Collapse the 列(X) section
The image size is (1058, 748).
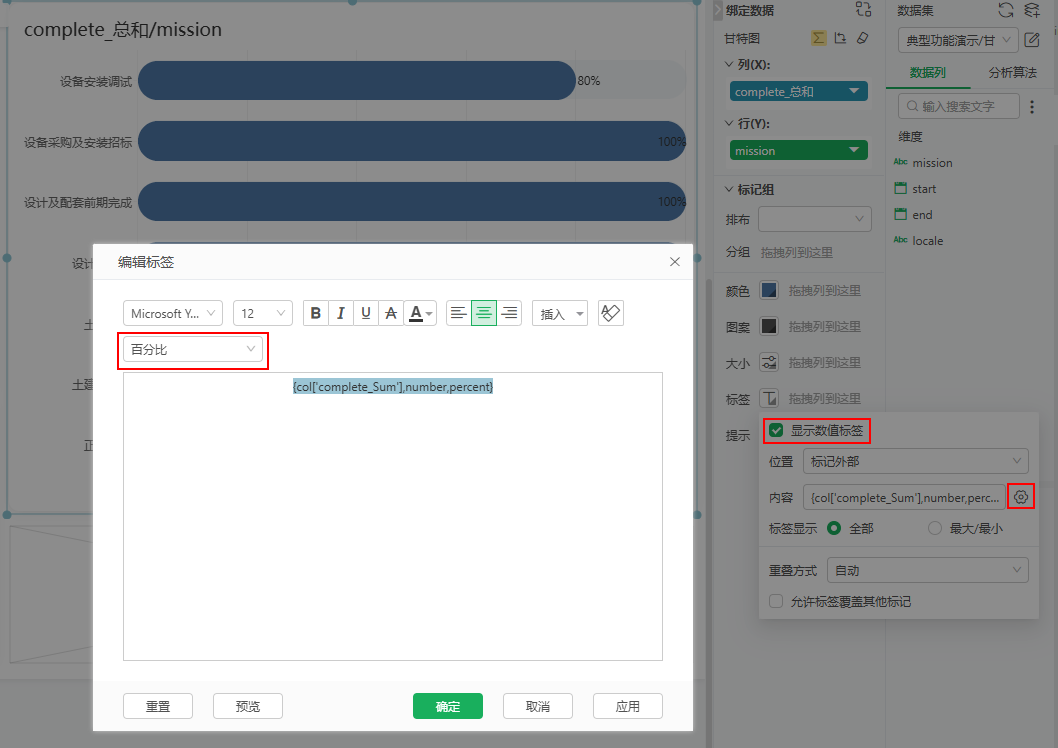(x=729, y=64)
